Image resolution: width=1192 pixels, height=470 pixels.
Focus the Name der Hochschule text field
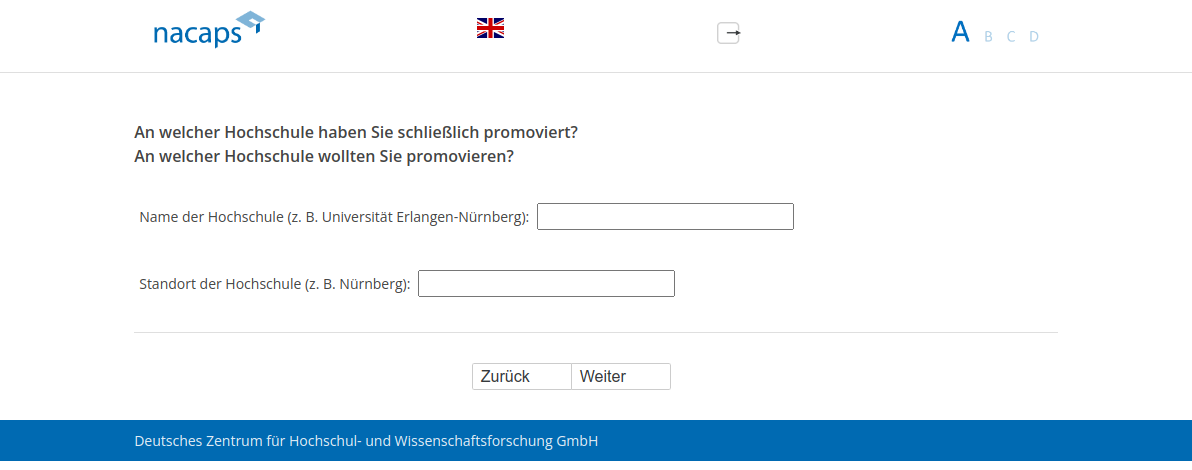click(665, 216)
